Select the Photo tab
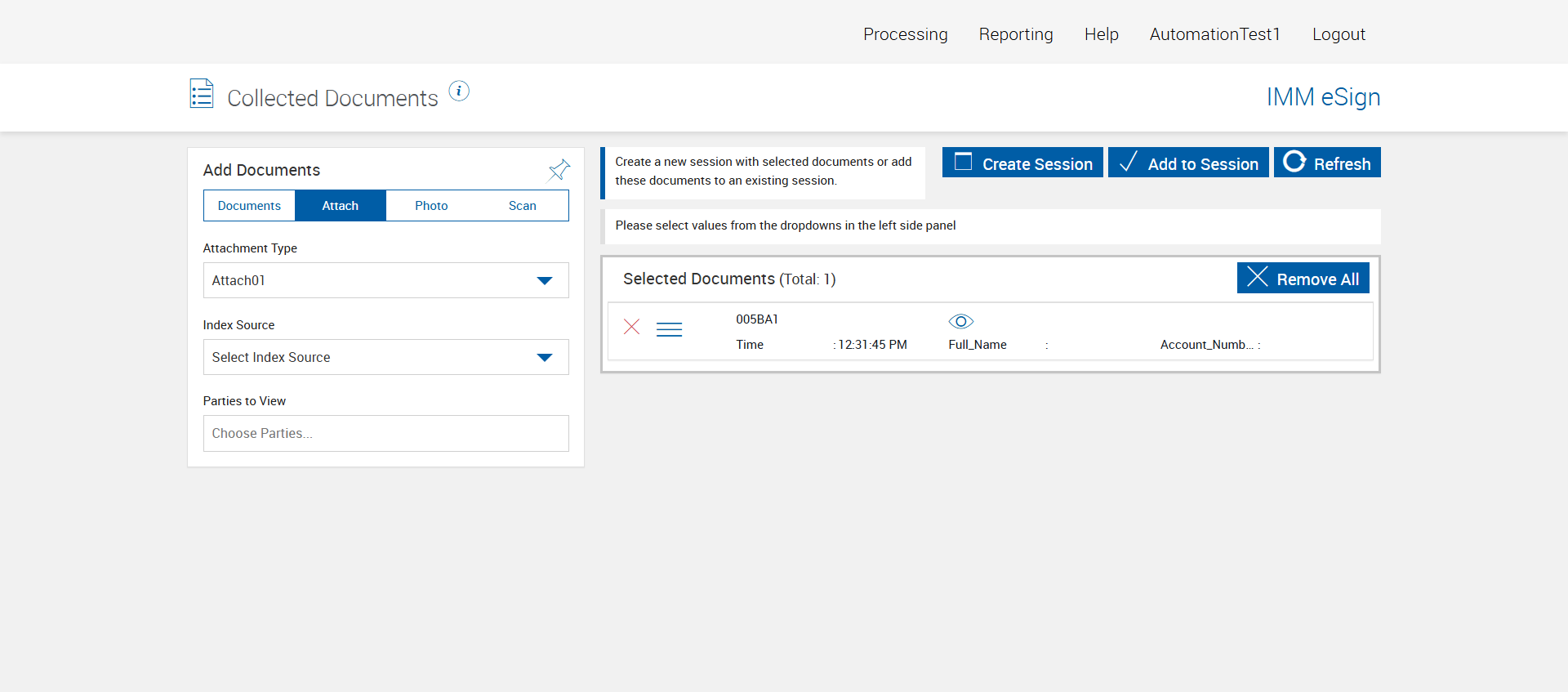Viewport: 1568px width, 692px height. pyautogui.click(x=431, y=206)
